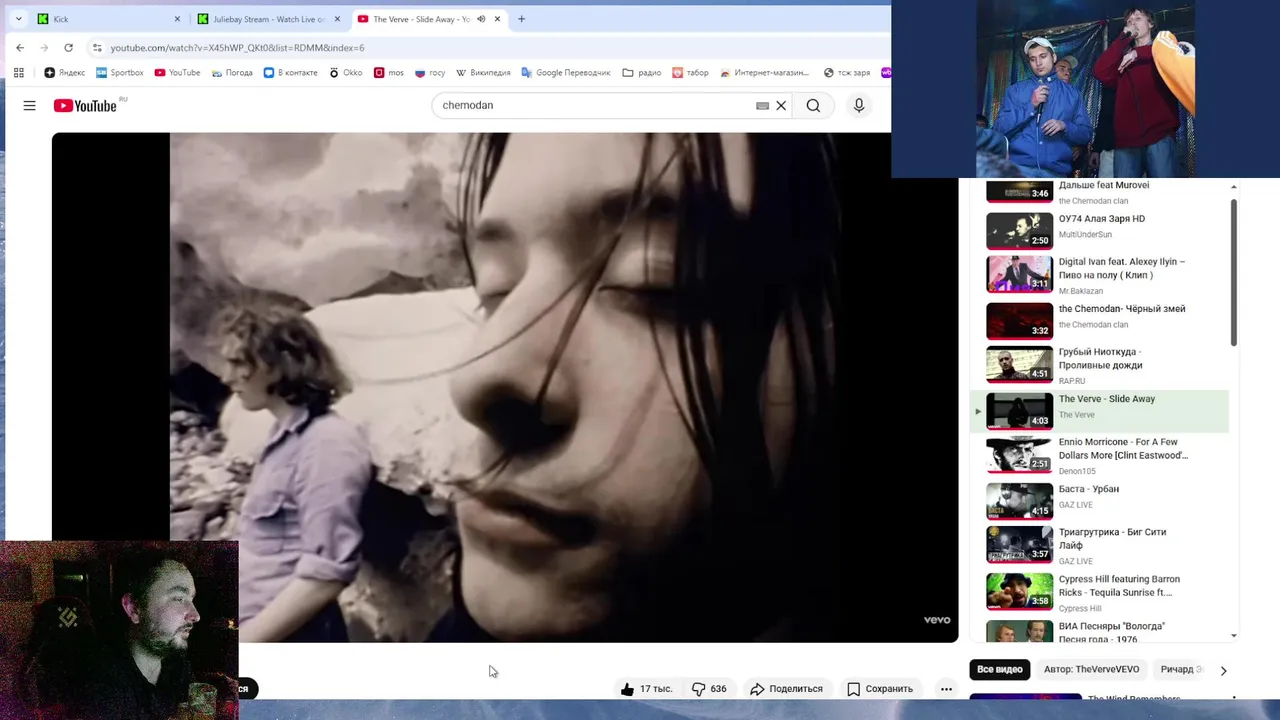
Task: Open табор bookmark
Action: pos(690,72)
